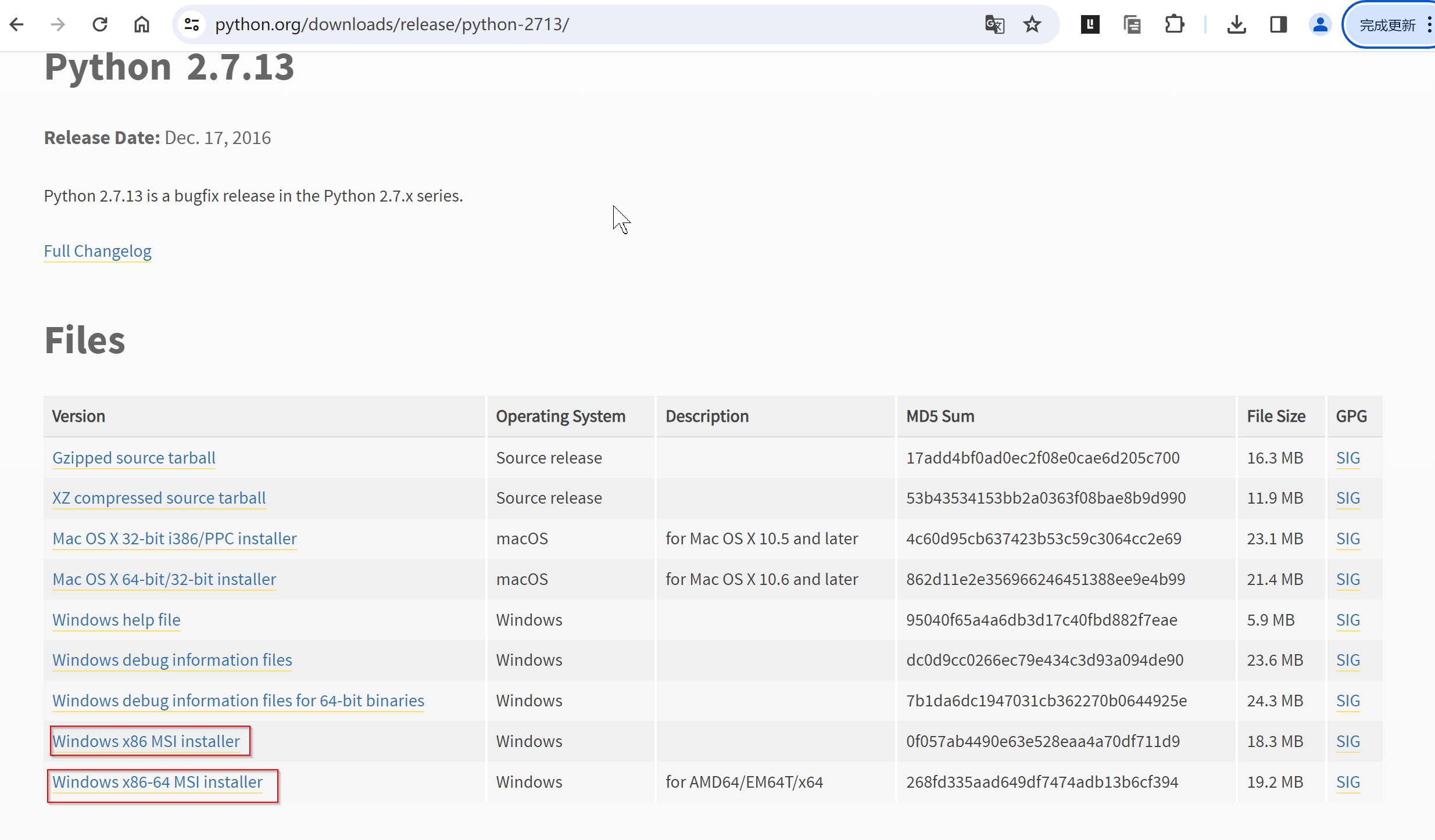This screenshot has width=1435, height=840.
Task: Download XZ compressed source tarball
Action: 159,498
